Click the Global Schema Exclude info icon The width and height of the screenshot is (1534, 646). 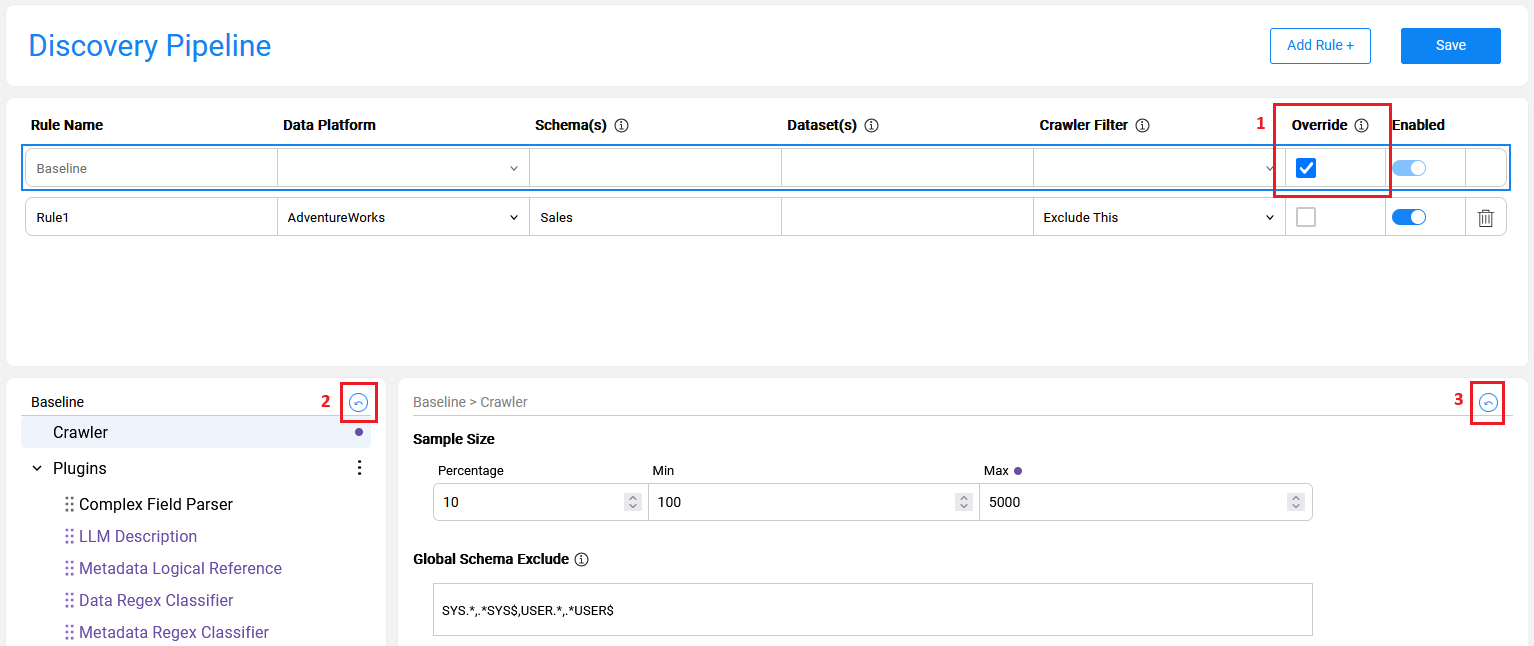(x=582, y=559)
